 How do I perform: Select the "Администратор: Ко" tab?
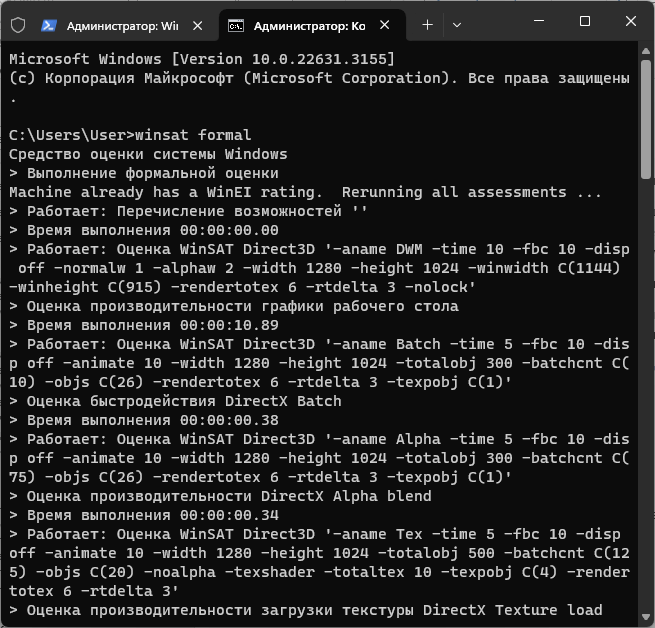coord(310,24)
